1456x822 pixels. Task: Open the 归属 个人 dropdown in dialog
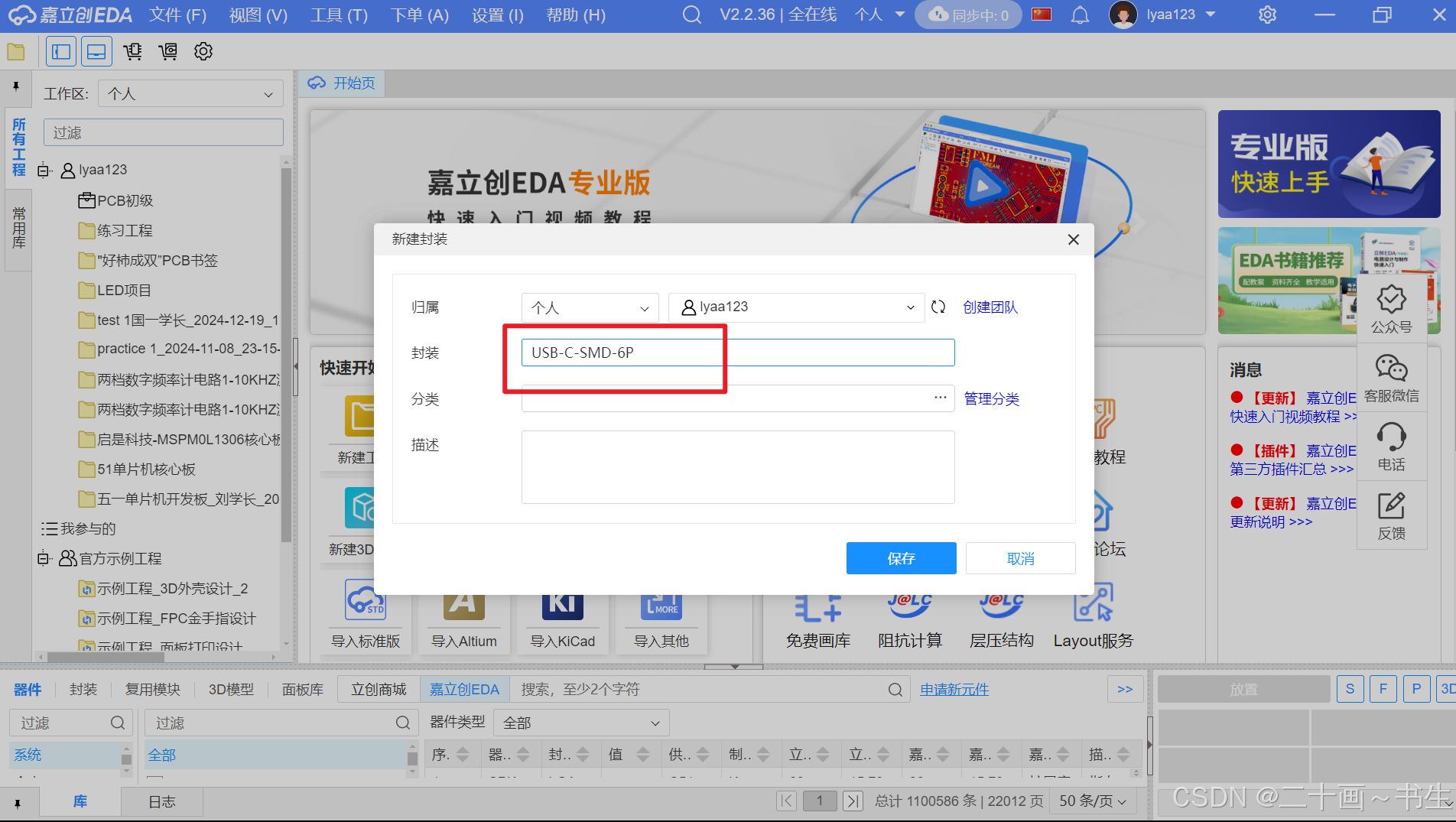590,307
